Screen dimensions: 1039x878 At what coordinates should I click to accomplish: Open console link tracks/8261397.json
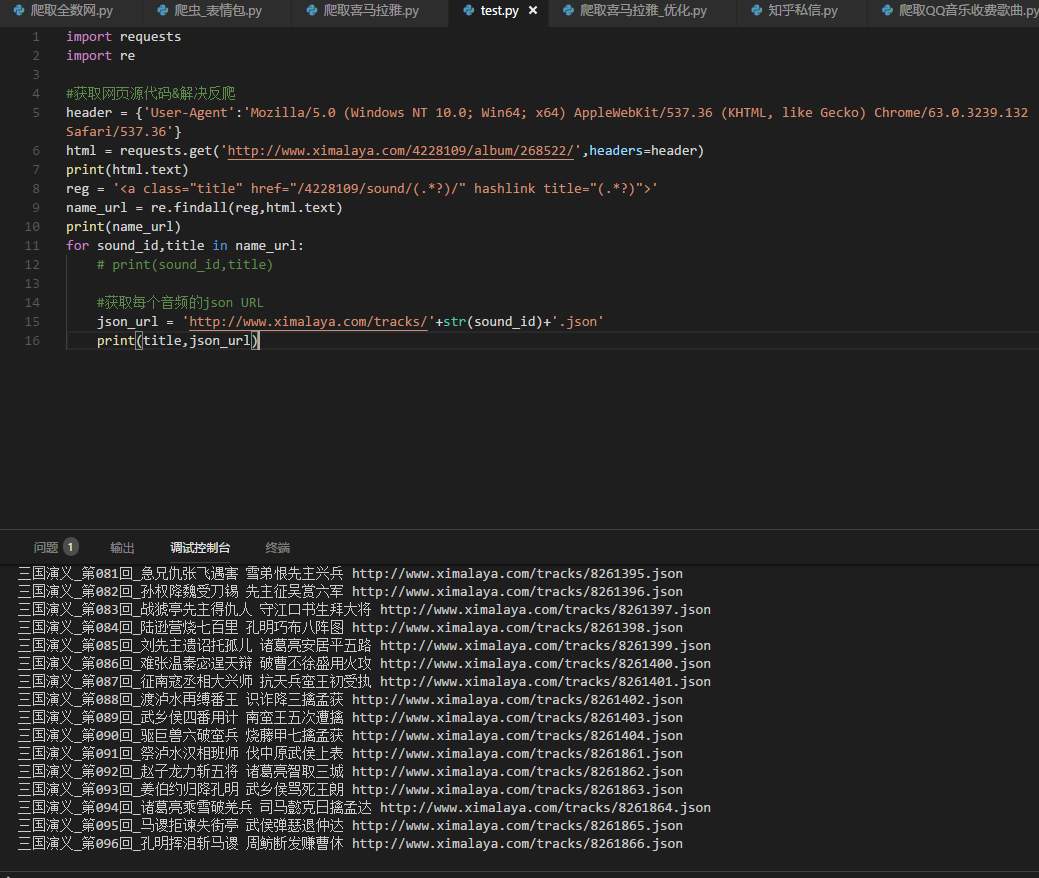[545, 610]
